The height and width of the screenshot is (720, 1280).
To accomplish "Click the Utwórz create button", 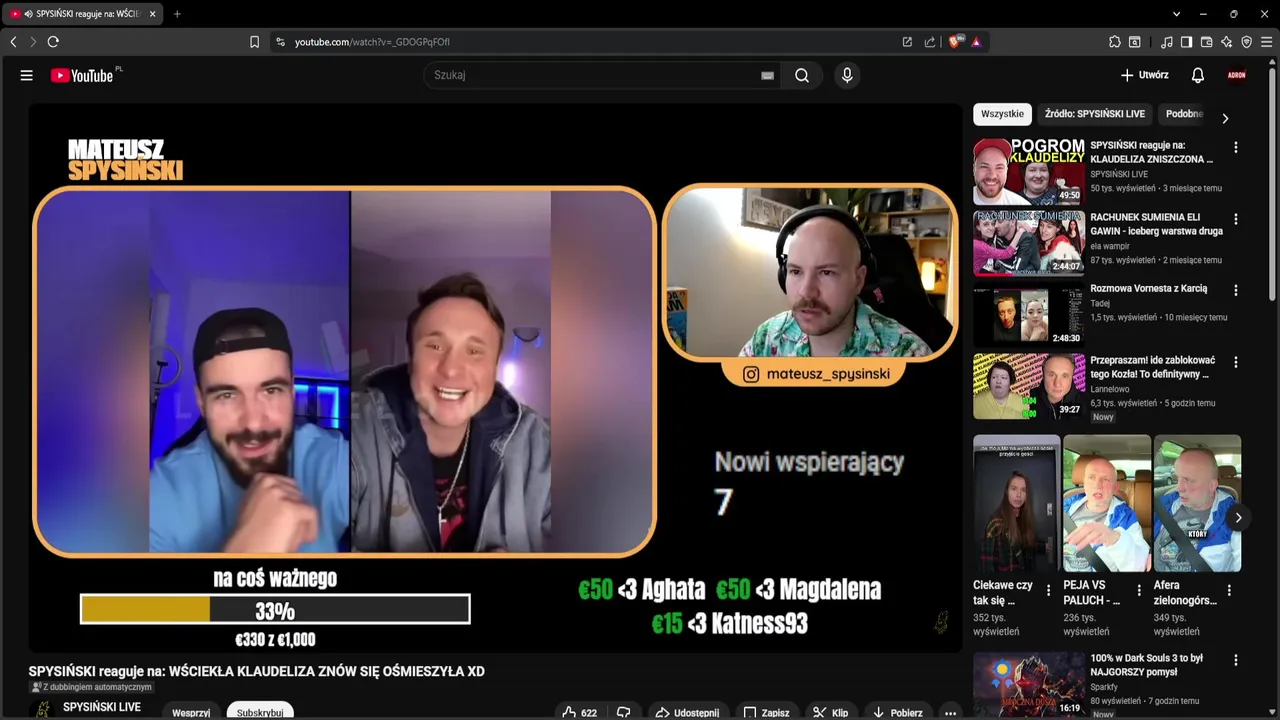I will click(x=1145, y=75).
